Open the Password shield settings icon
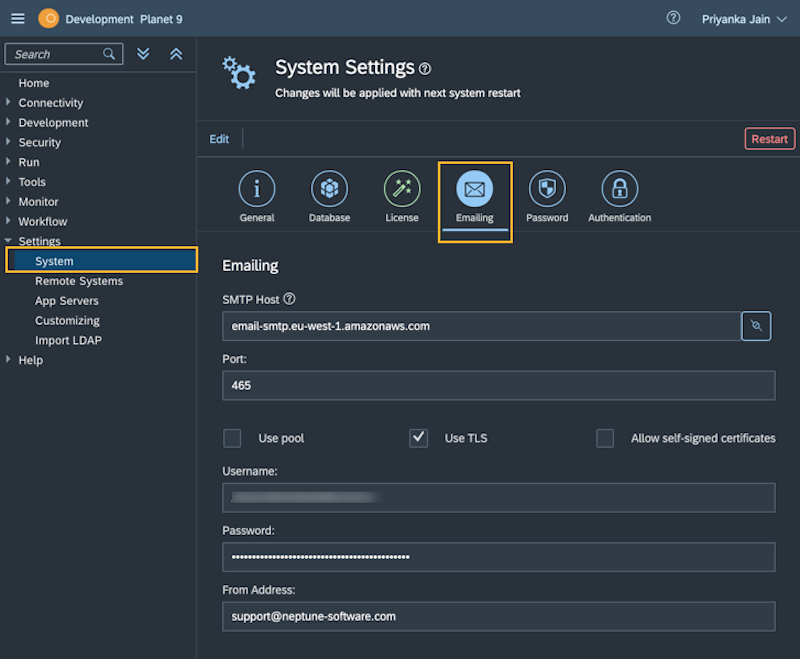Image resolution: width=800 pixels, height=659 pixels. [547, 188]
